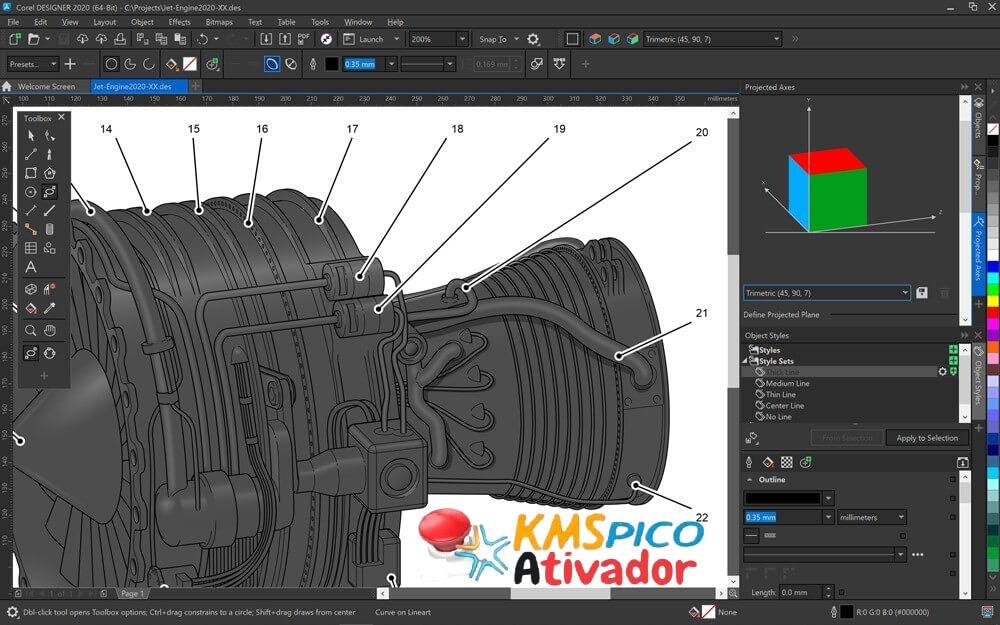Click the New document icon

[14, 39]
